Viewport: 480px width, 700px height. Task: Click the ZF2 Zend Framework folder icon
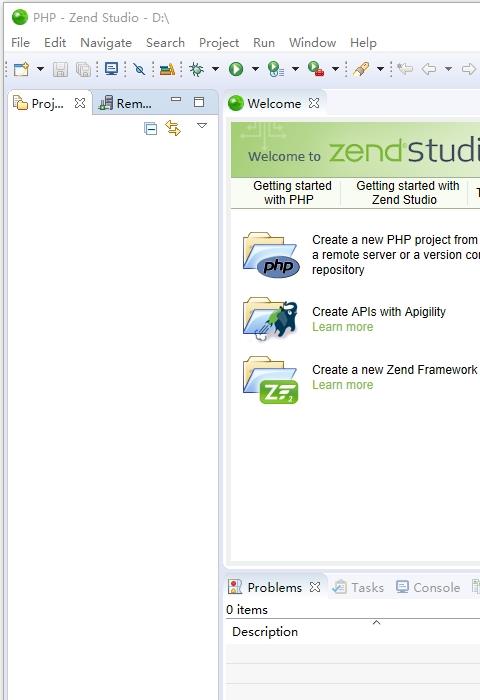271,380
